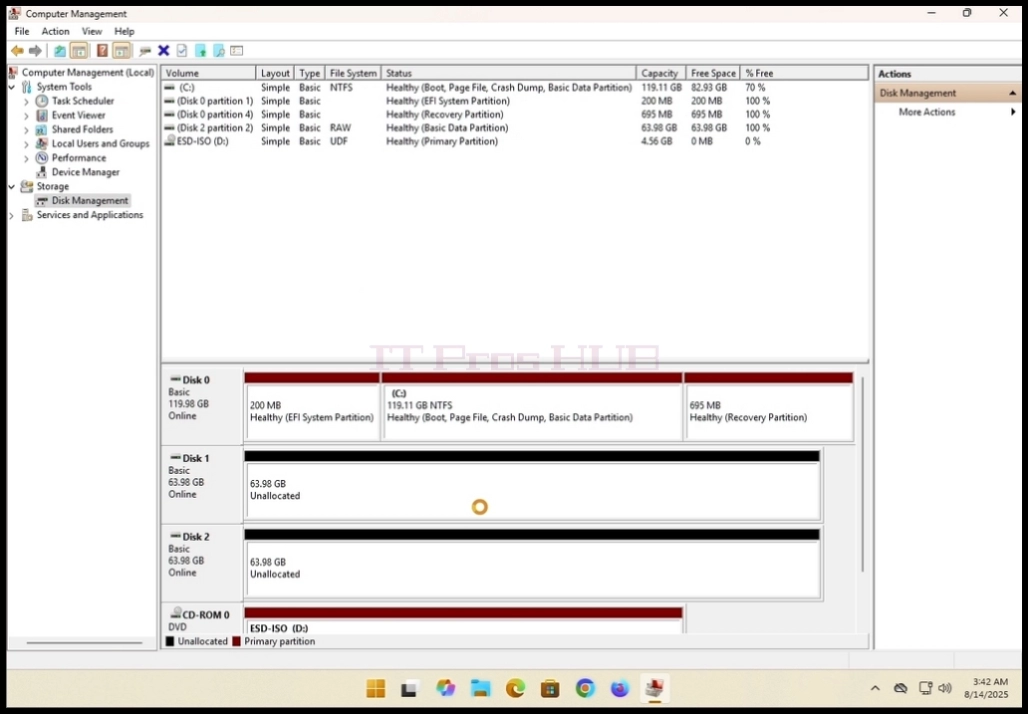Launch Microsoft Edge from the taskbar
The height and width of the screenshot is (714, 1028).
(x=516, y=688)
